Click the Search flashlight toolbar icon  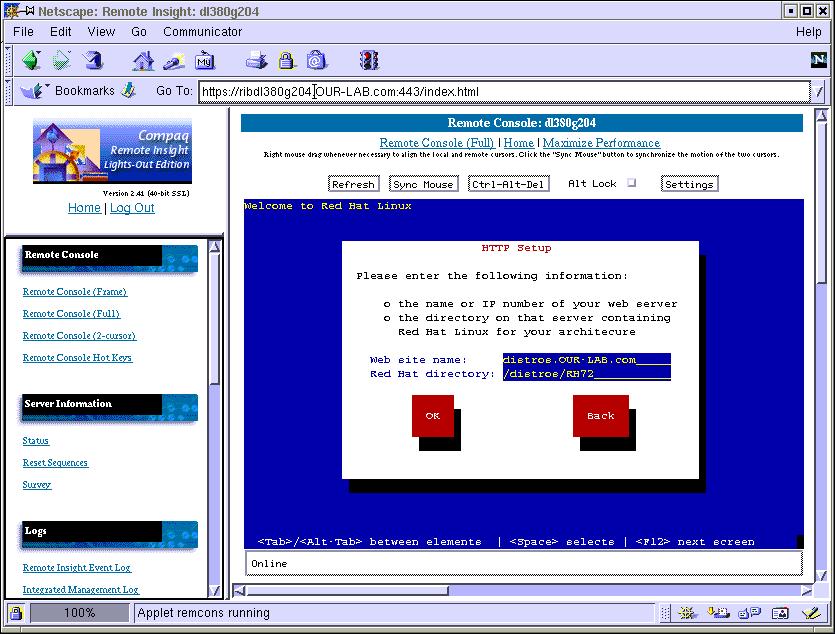point(174,60)
